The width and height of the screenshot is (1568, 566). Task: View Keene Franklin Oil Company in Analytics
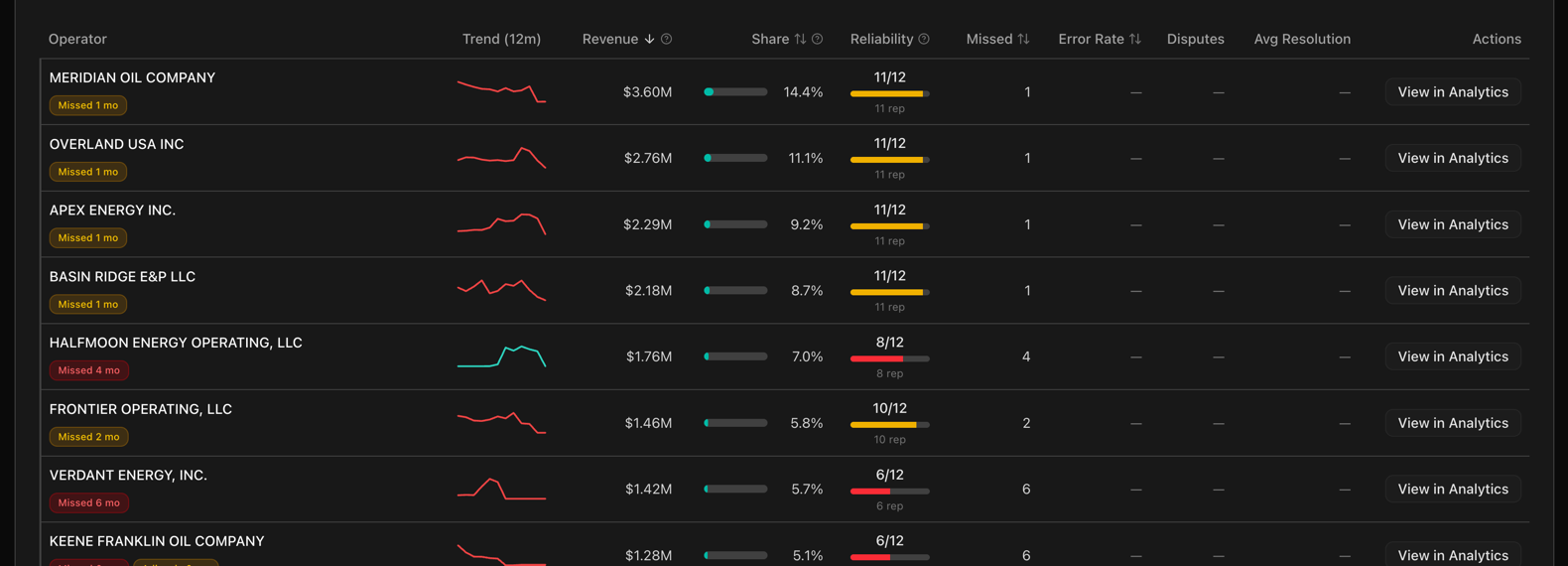(x=1453, y=554)
